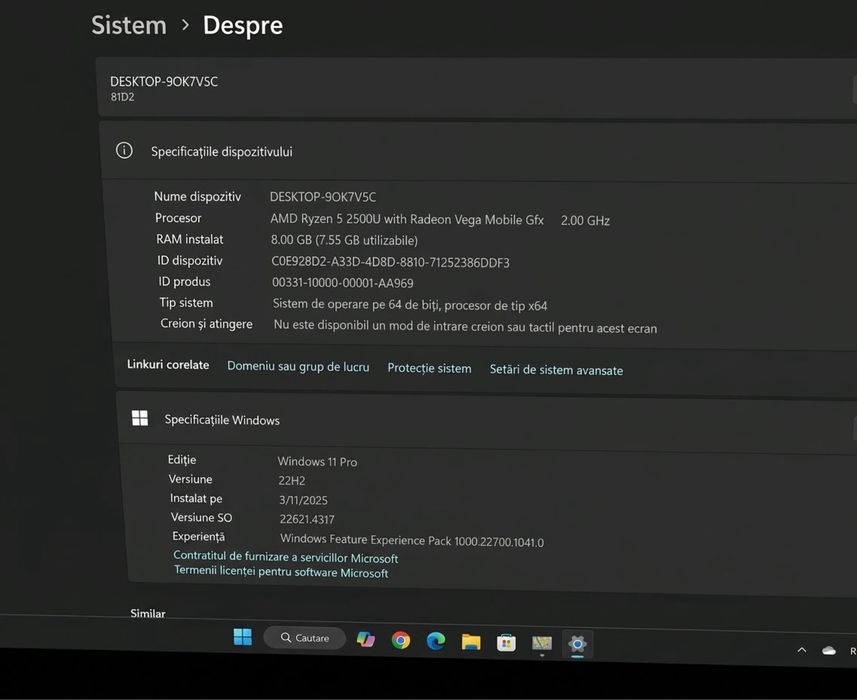Open Contractul de furnizare a serviciilor Microsoft
The image size is (857, 700).
click(x=285, y=557)
